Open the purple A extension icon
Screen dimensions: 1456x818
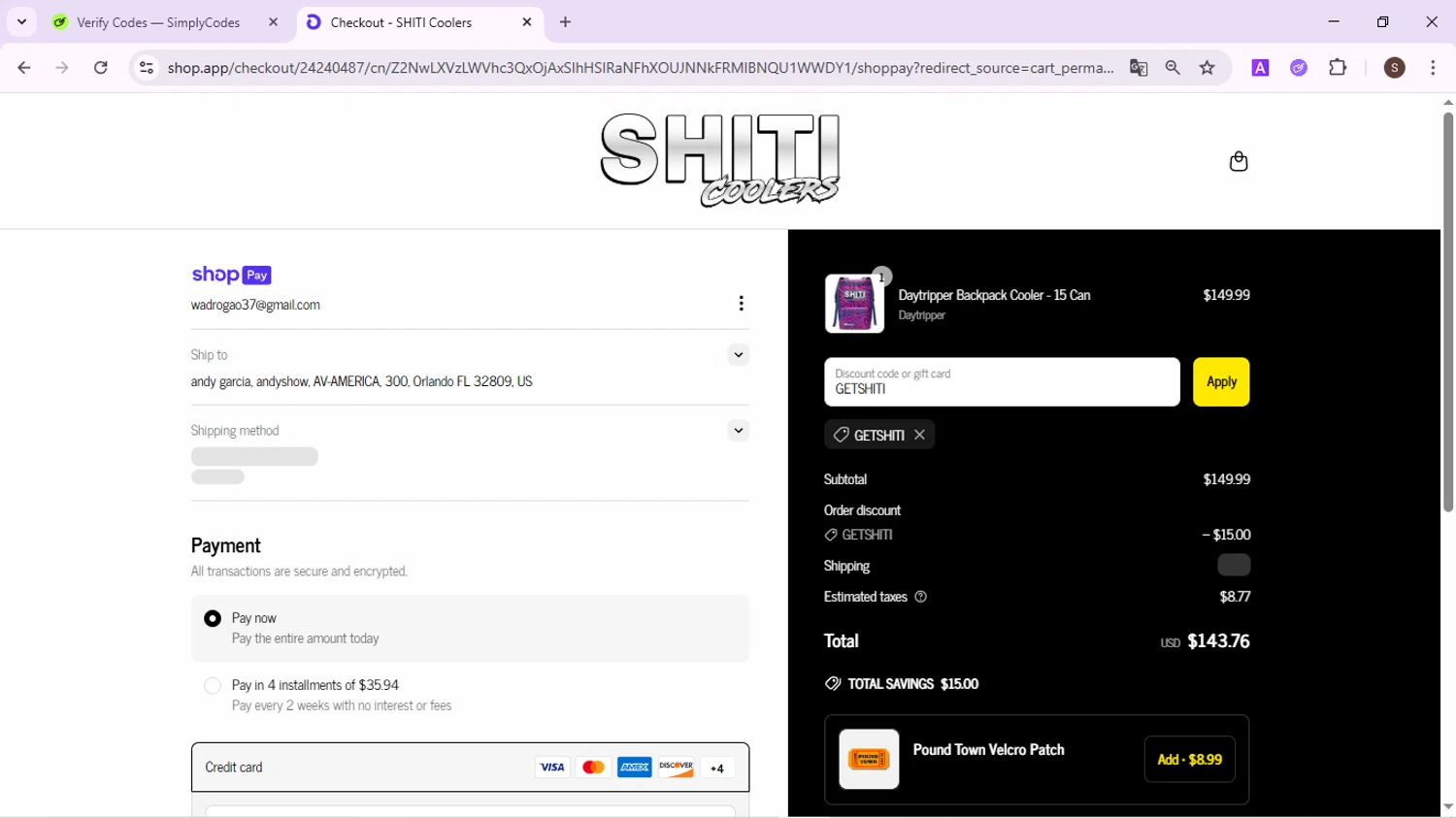[1260, 68]
